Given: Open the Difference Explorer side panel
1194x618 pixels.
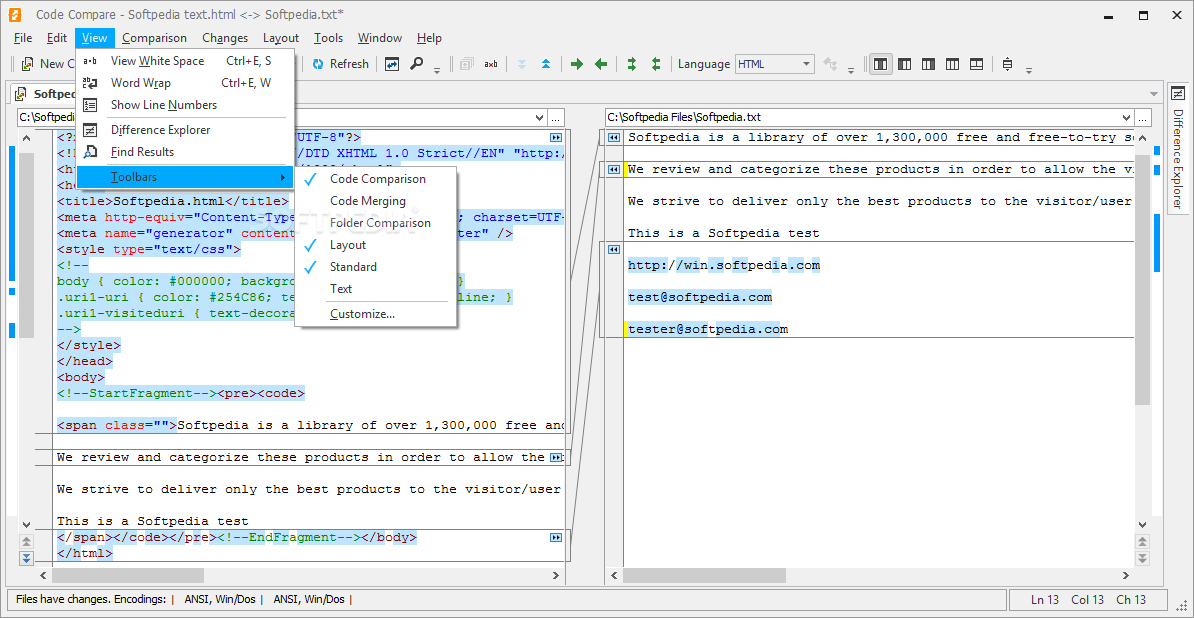Looking at the screenshot, I should pyautogui.click(x=1178, y=148).
